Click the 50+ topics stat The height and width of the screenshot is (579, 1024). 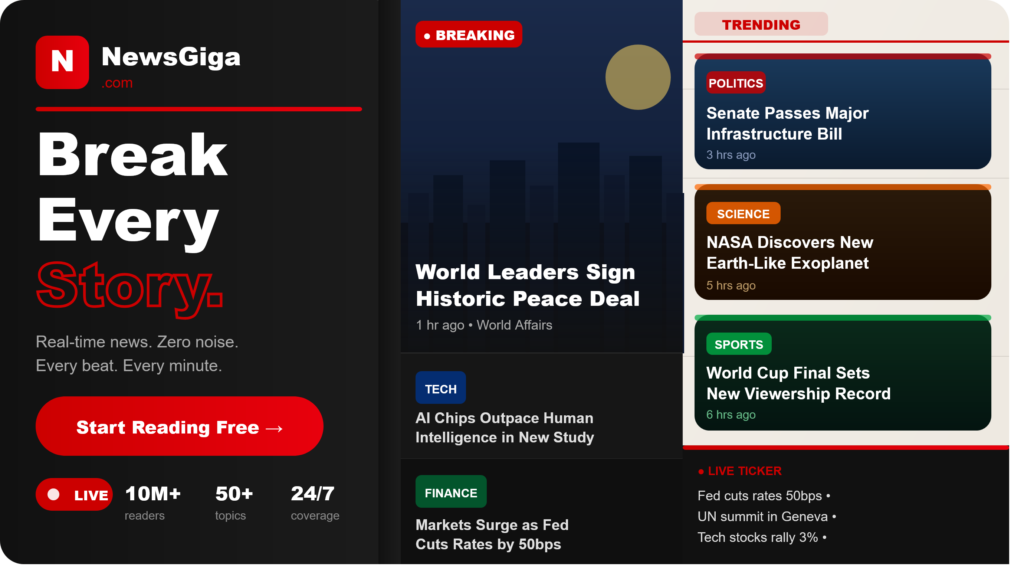click(x=234, y=503)
